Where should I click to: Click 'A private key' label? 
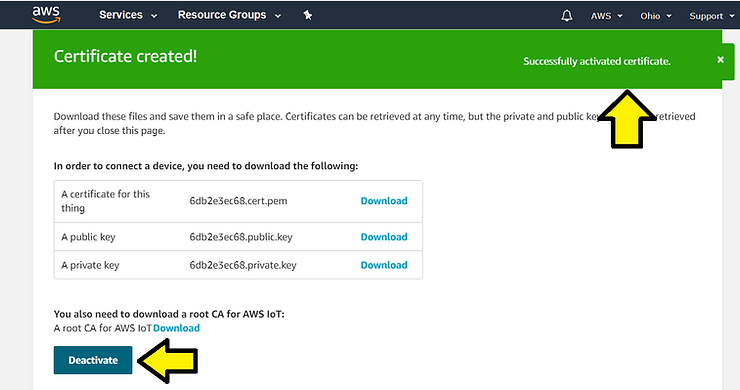click(90, 265)
